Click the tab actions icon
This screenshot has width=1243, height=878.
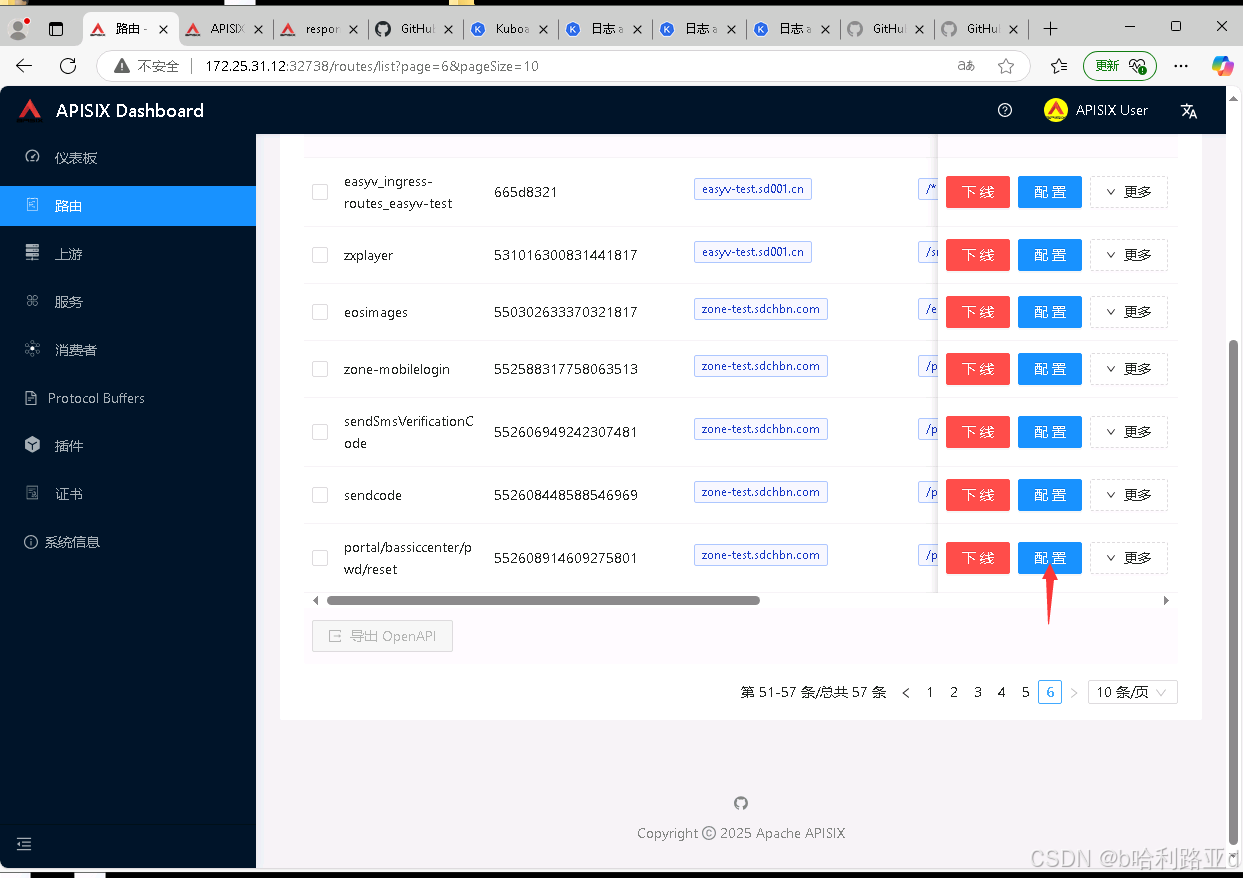[x=56, y=29]
